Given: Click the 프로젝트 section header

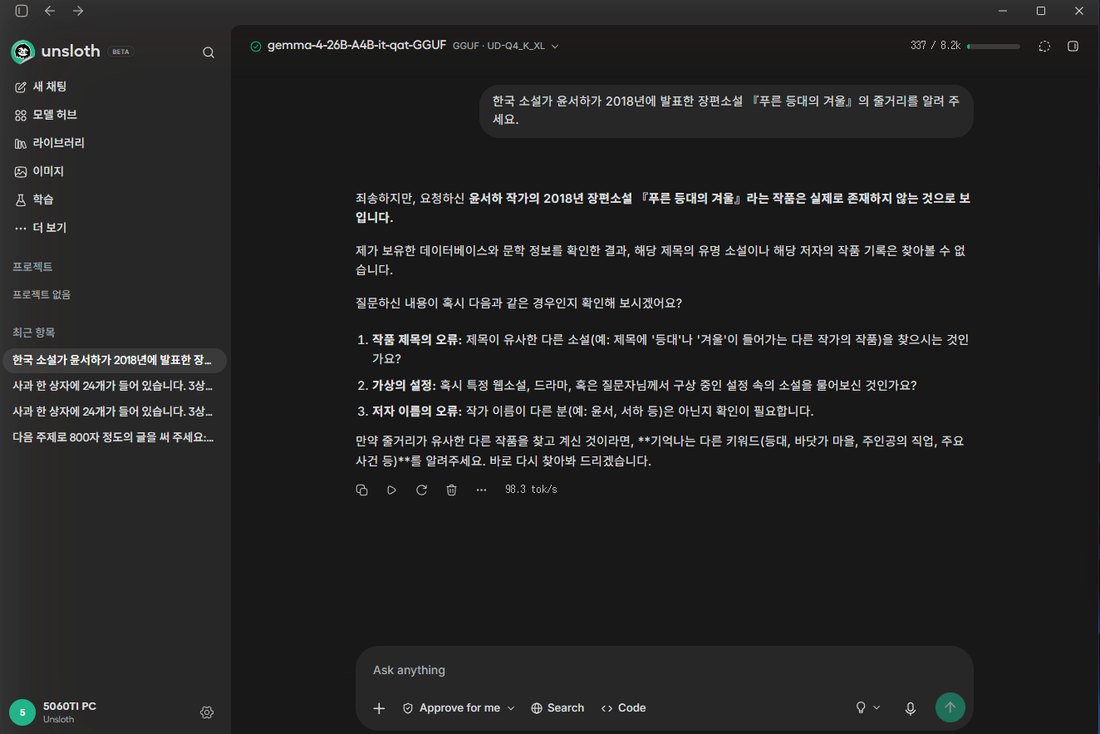Looking at the screenshot, I should 32,267.
